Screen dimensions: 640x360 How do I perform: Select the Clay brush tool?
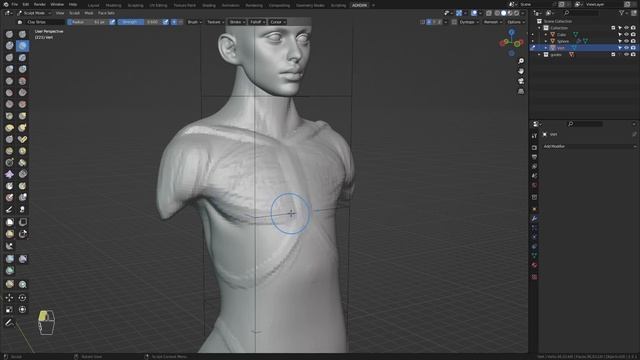[9, 46]
